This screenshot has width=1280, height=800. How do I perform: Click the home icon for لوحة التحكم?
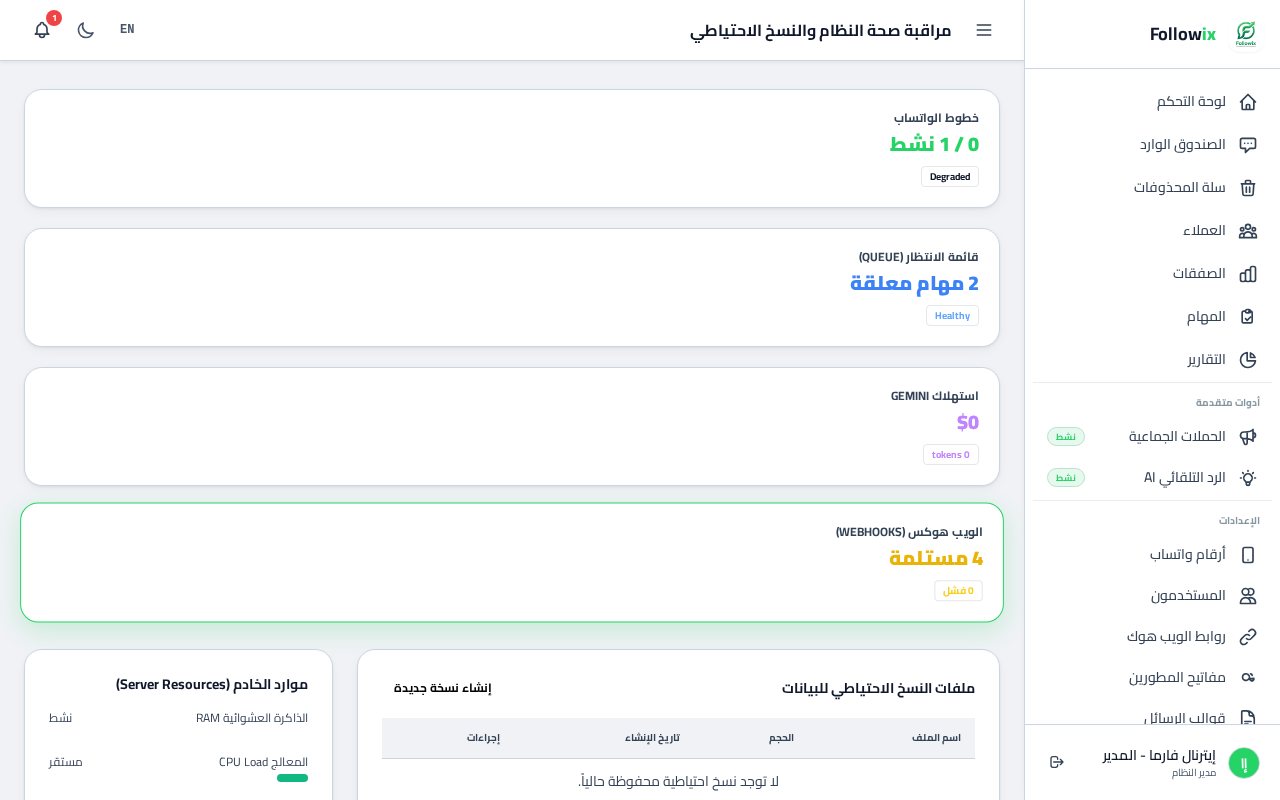tap(1248, 102)
